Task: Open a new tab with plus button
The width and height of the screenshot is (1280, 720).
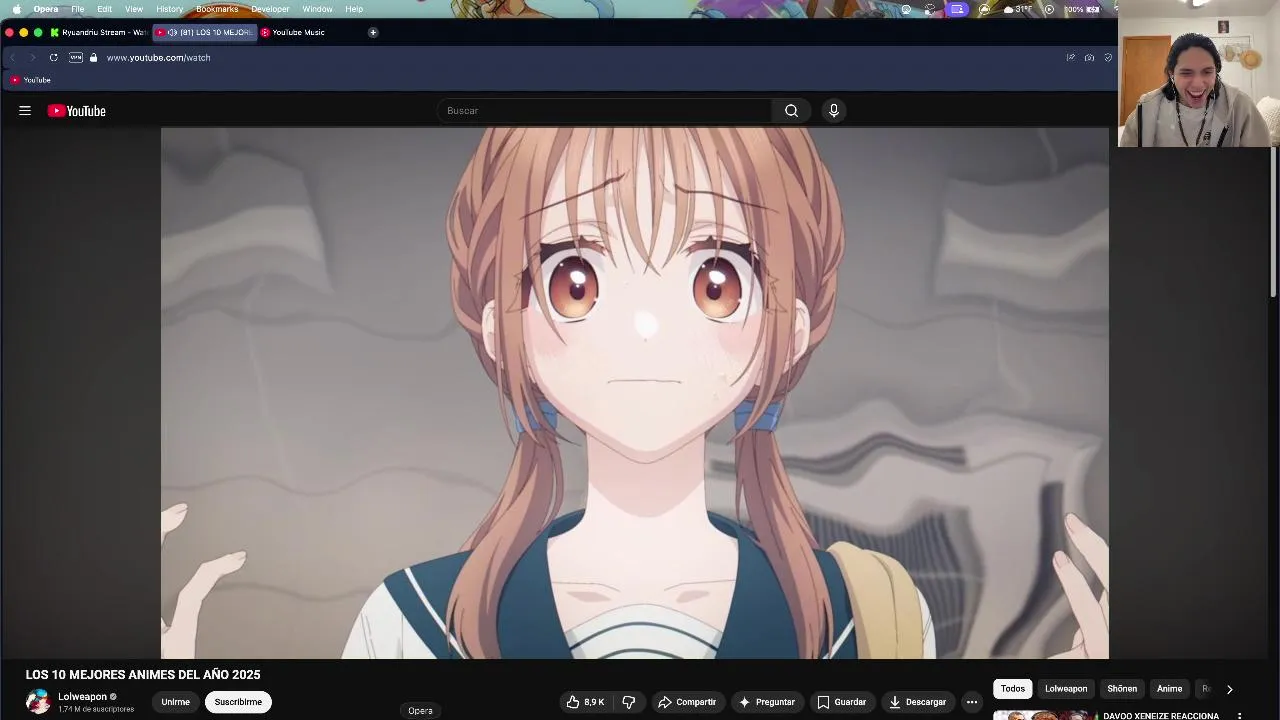Action: 373,32
